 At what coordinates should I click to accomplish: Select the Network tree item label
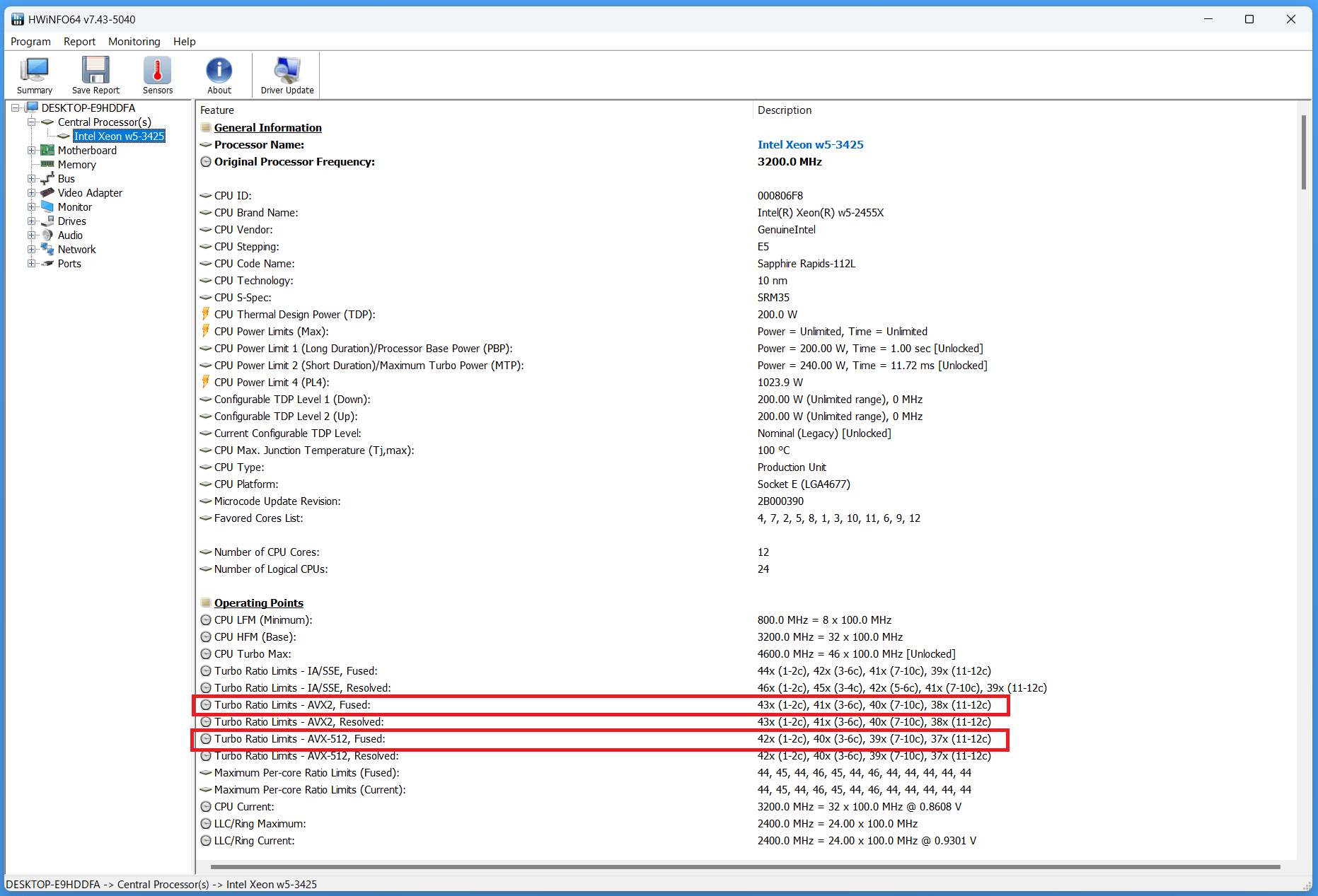coord(76,249)
